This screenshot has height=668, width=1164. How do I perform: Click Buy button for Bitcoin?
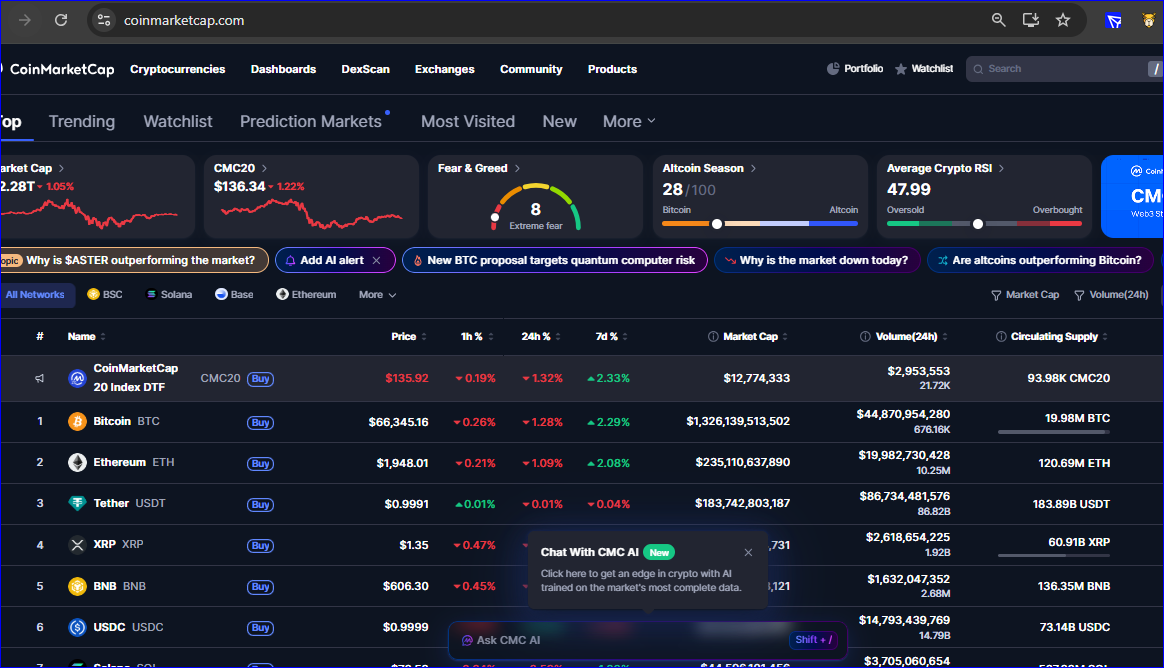[x=261, y=422]
